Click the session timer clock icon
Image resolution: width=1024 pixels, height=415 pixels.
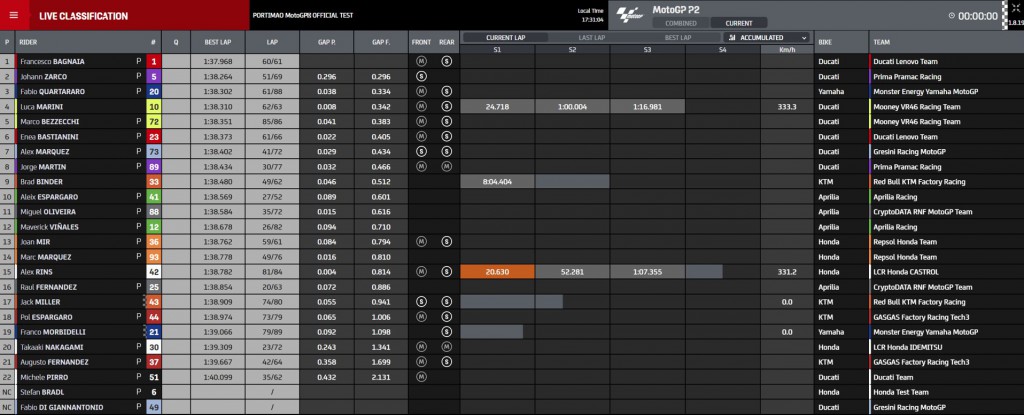952,16
